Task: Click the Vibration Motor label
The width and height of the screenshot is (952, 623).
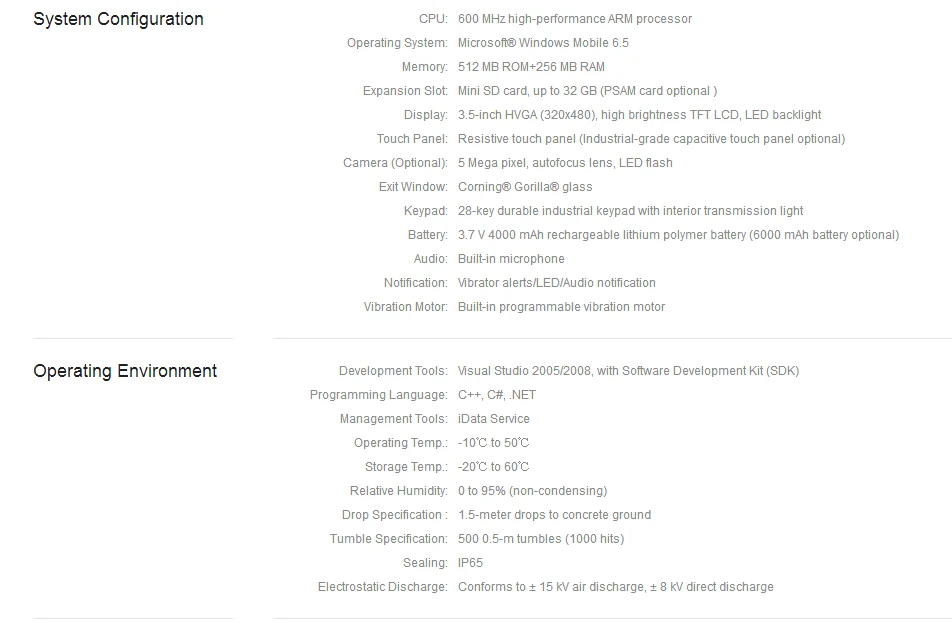Action: [x=405, y=307]
